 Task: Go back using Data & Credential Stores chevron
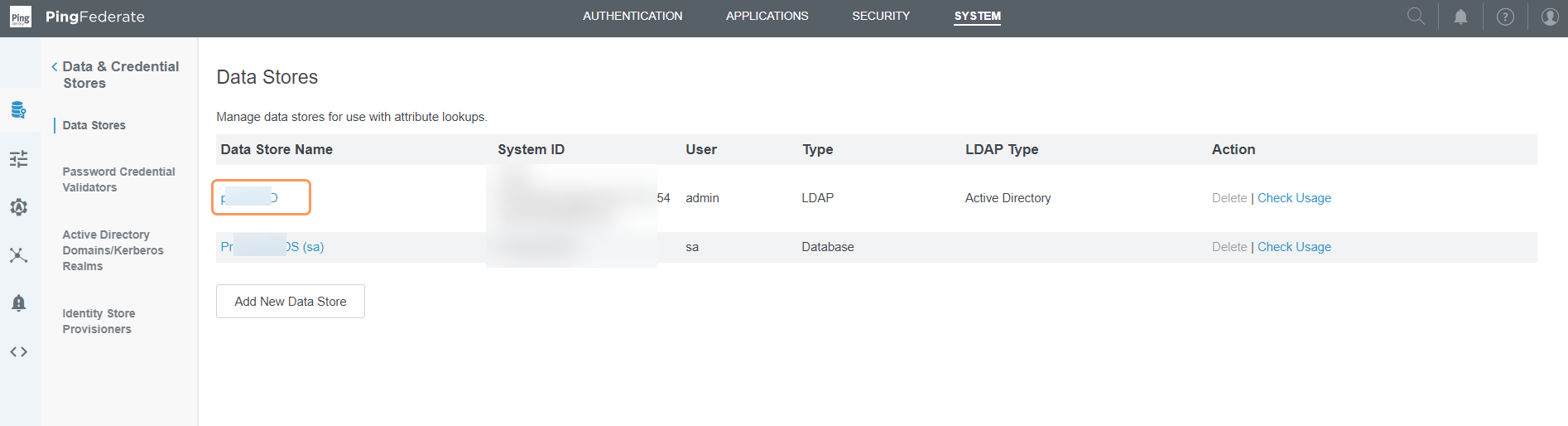[x=55, y=66]
